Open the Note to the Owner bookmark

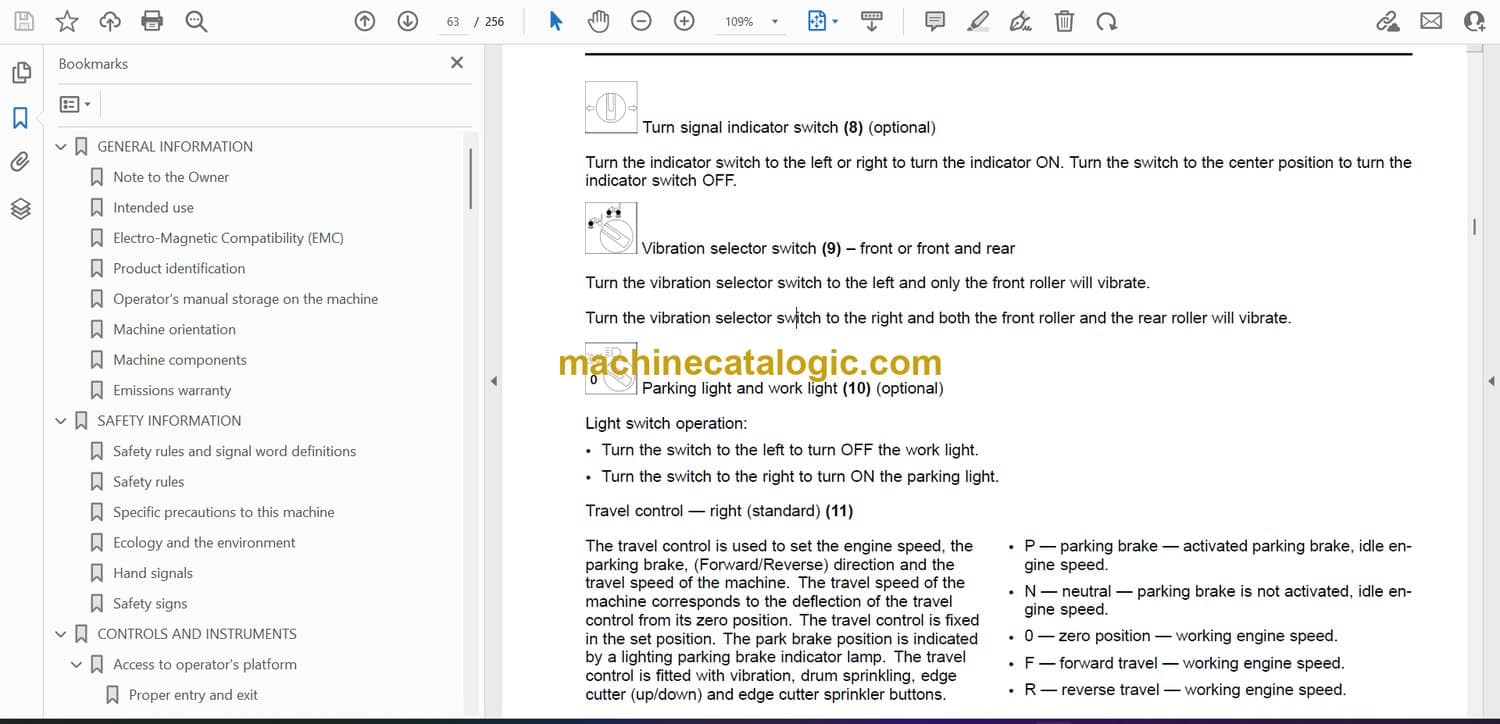(171, 177)
